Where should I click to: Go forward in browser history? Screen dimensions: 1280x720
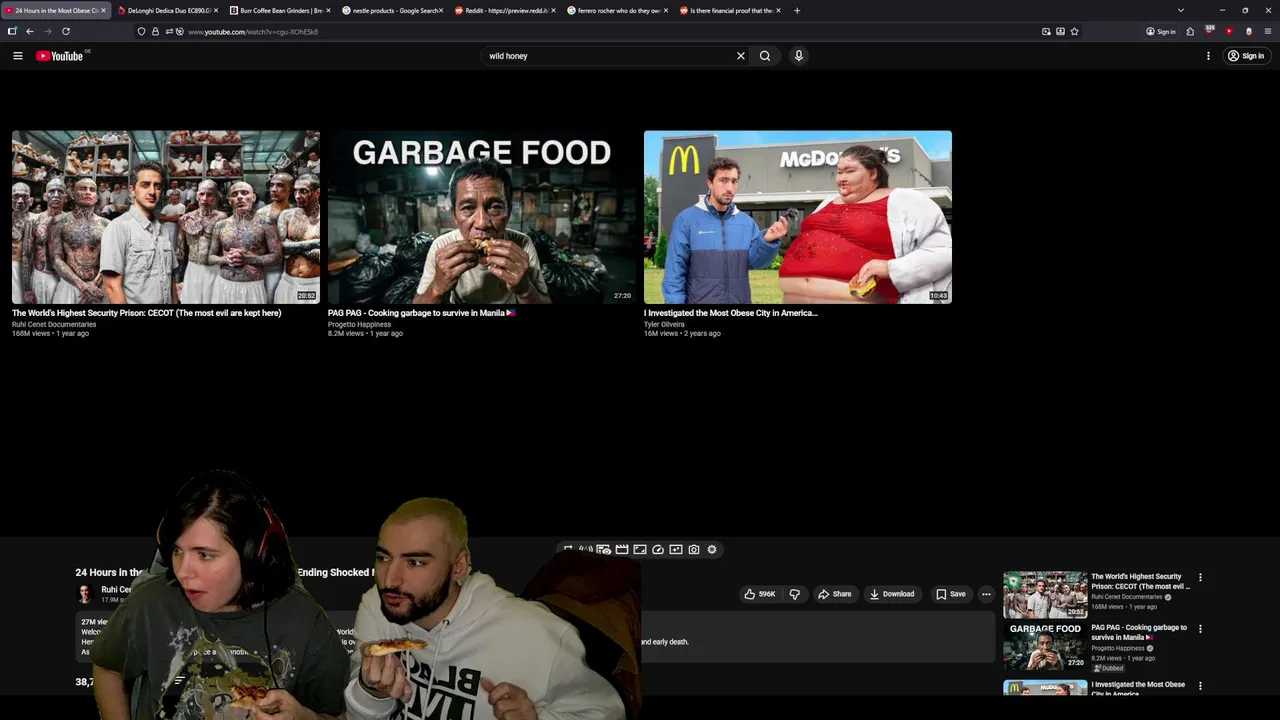tap(47, 32)
